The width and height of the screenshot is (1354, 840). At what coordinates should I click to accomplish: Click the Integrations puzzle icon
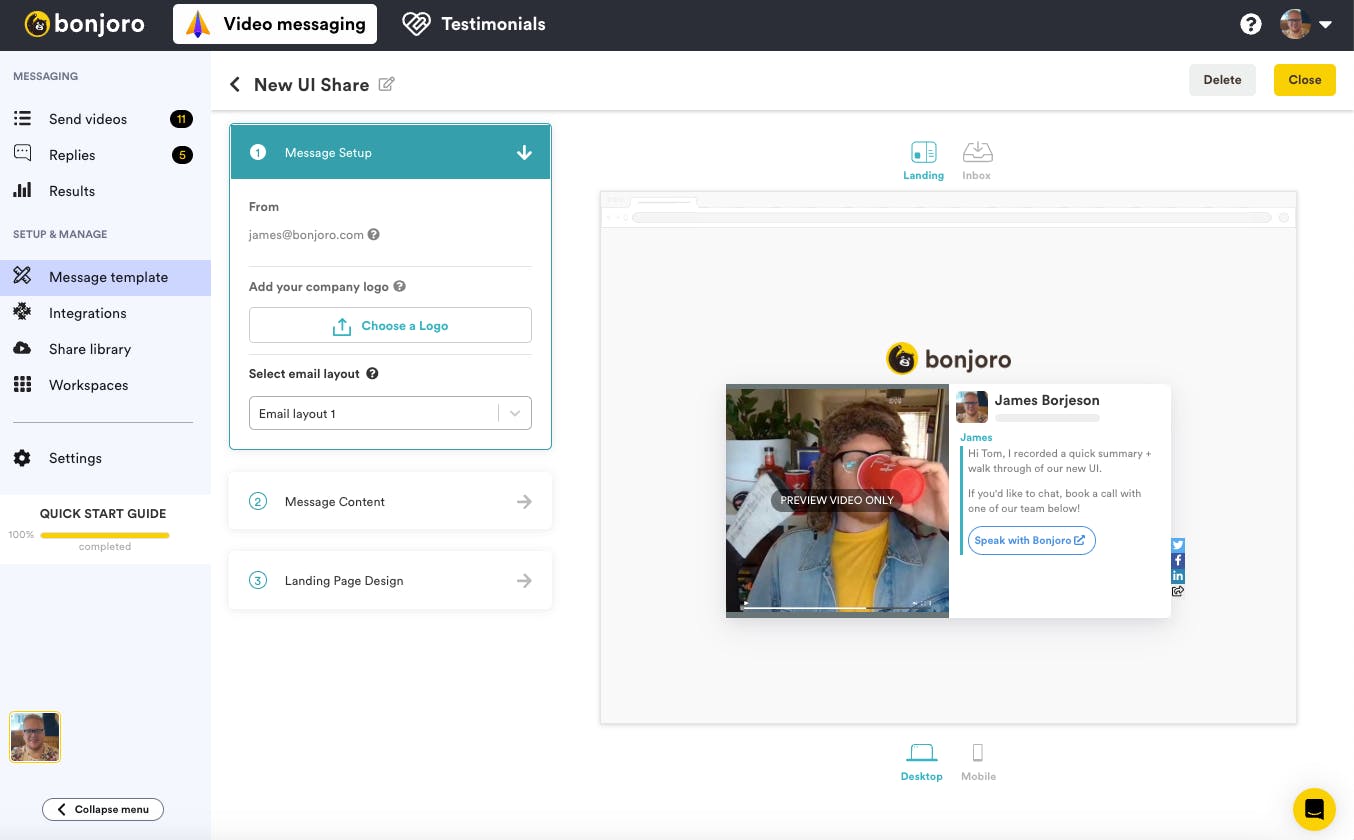[x=22, y=312]
